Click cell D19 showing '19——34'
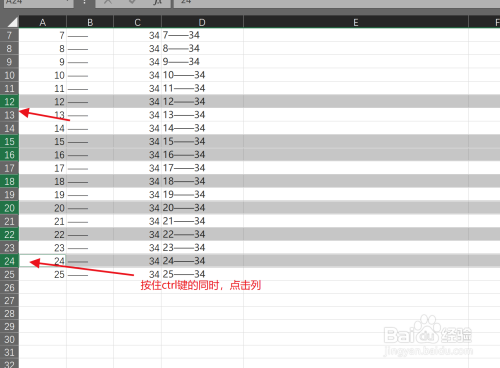Image resolution: width=500 pixels, height=368 pixels. click(x=202, y=195)
